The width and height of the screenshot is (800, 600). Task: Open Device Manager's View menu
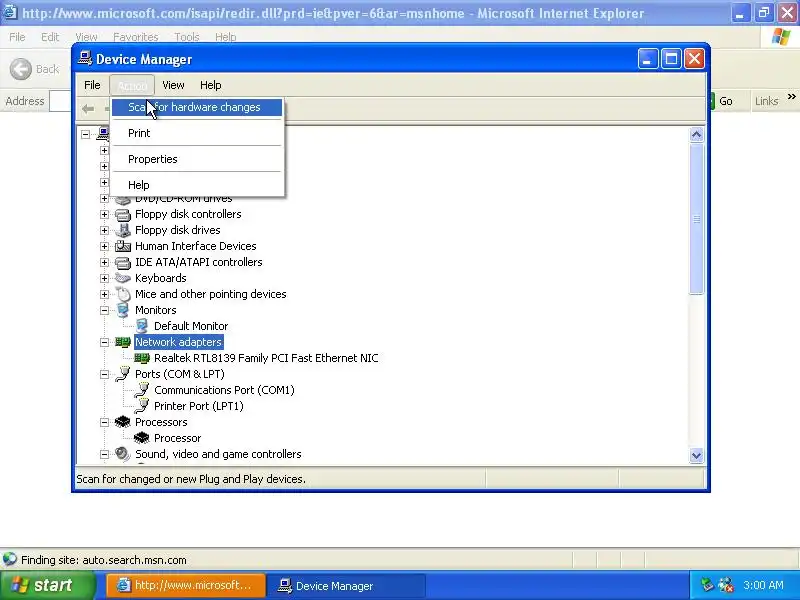[173, 85]
